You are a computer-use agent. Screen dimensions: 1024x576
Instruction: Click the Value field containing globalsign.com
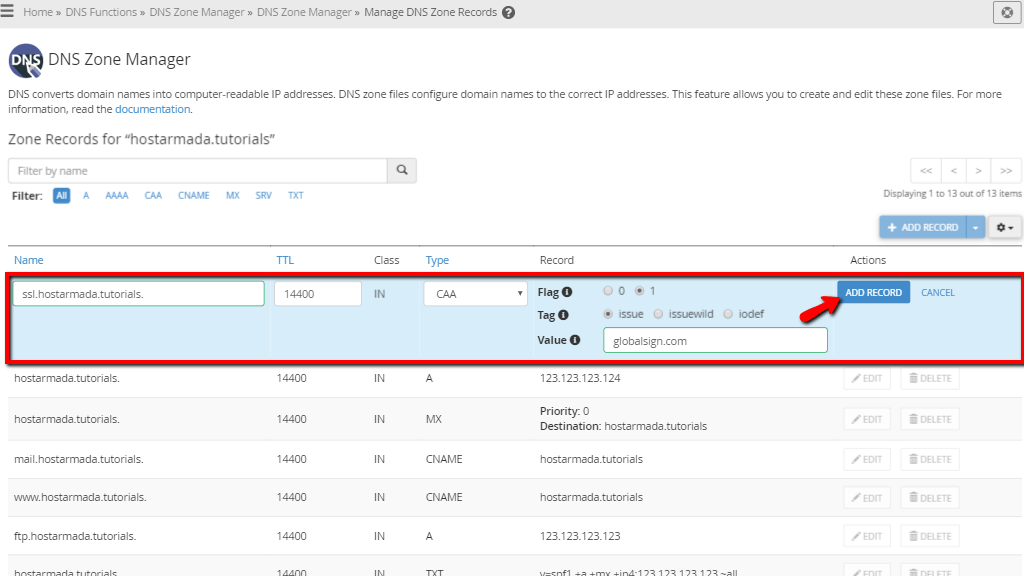coord(715,340)
